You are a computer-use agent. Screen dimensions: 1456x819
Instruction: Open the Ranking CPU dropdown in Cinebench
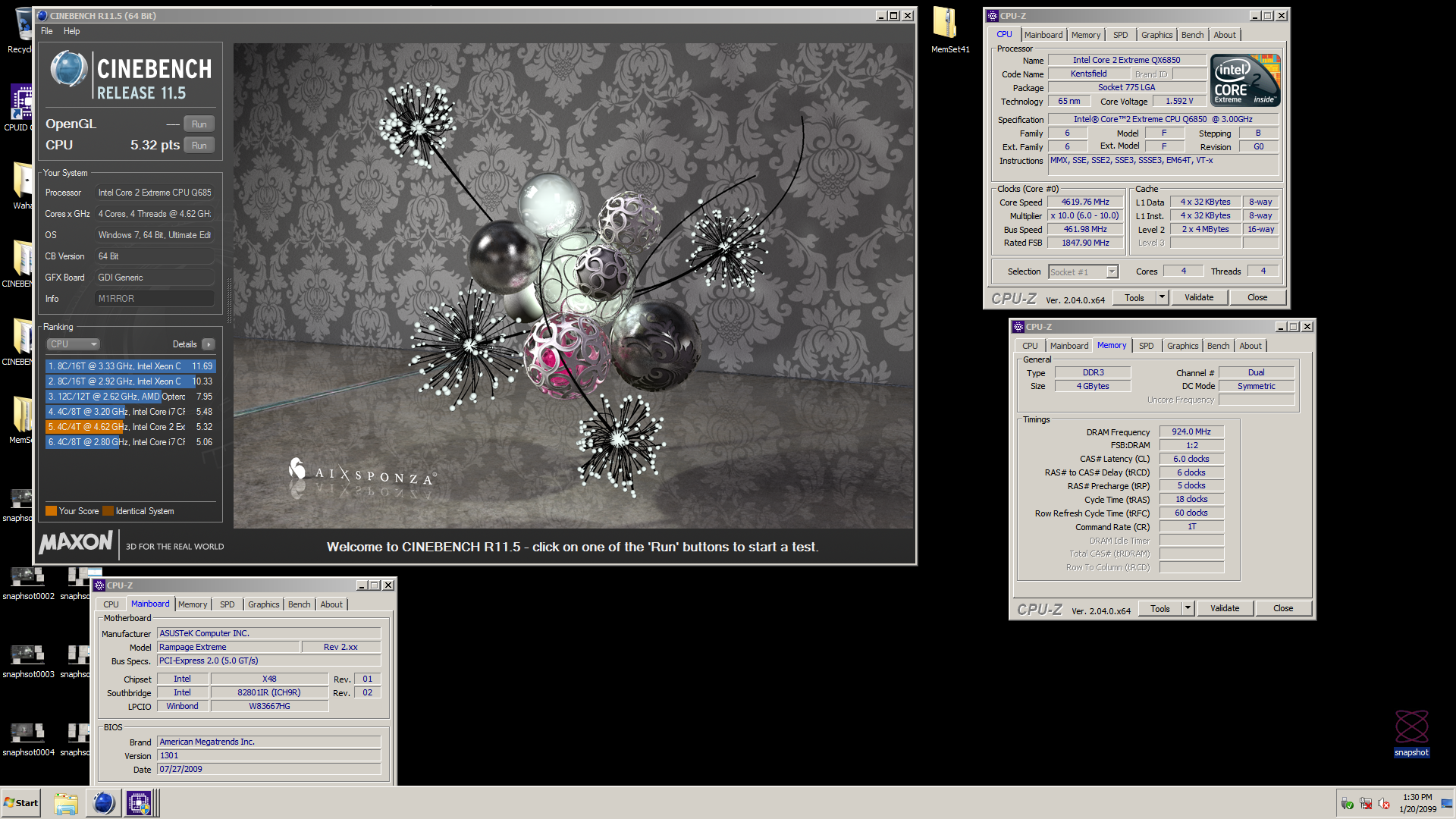[x=74, y=344]
